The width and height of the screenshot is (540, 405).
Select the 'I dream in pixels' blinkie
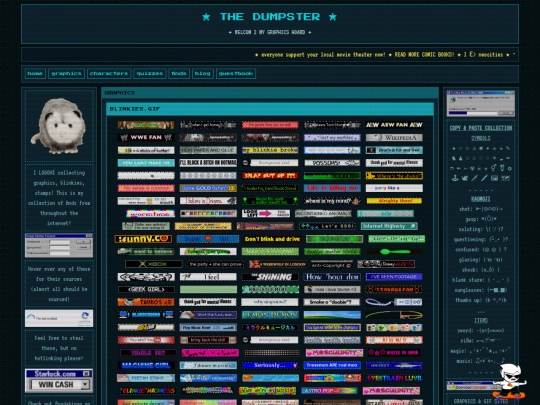tap(208, 365)
